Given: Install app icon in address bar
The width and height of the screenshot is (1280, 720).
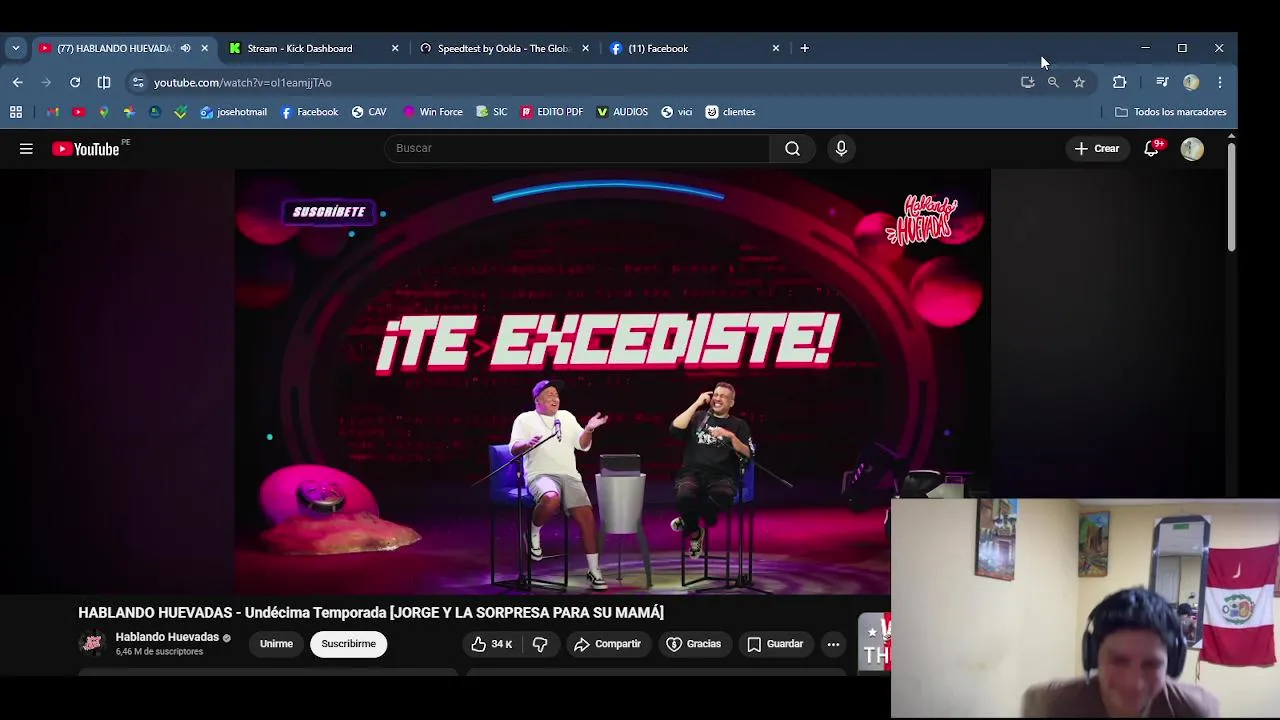Looking at the screenshot, I should point(1027,82).
